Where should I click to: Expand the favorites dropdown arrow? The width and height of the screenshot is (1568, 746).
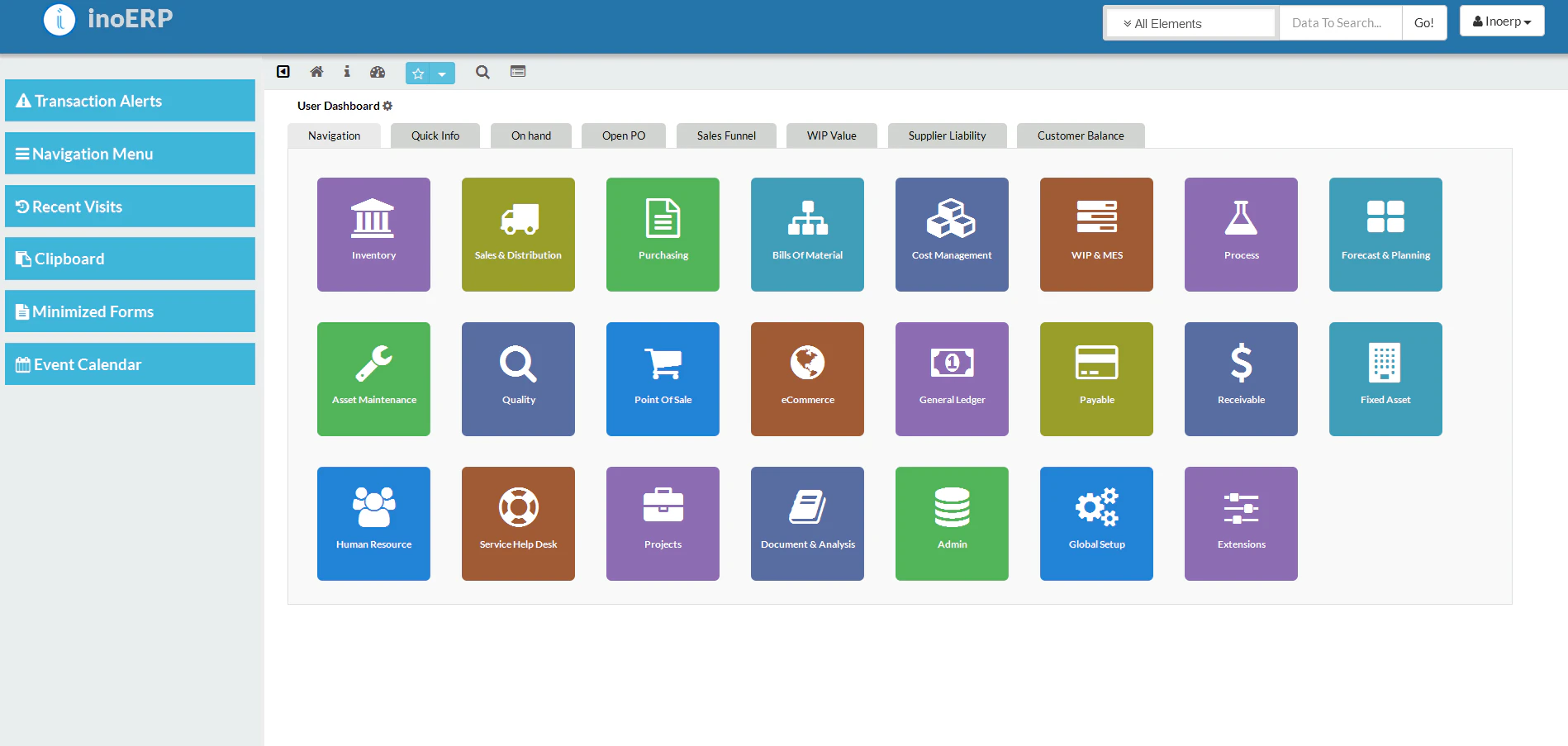pyautogui.click(x=443, y=74)
